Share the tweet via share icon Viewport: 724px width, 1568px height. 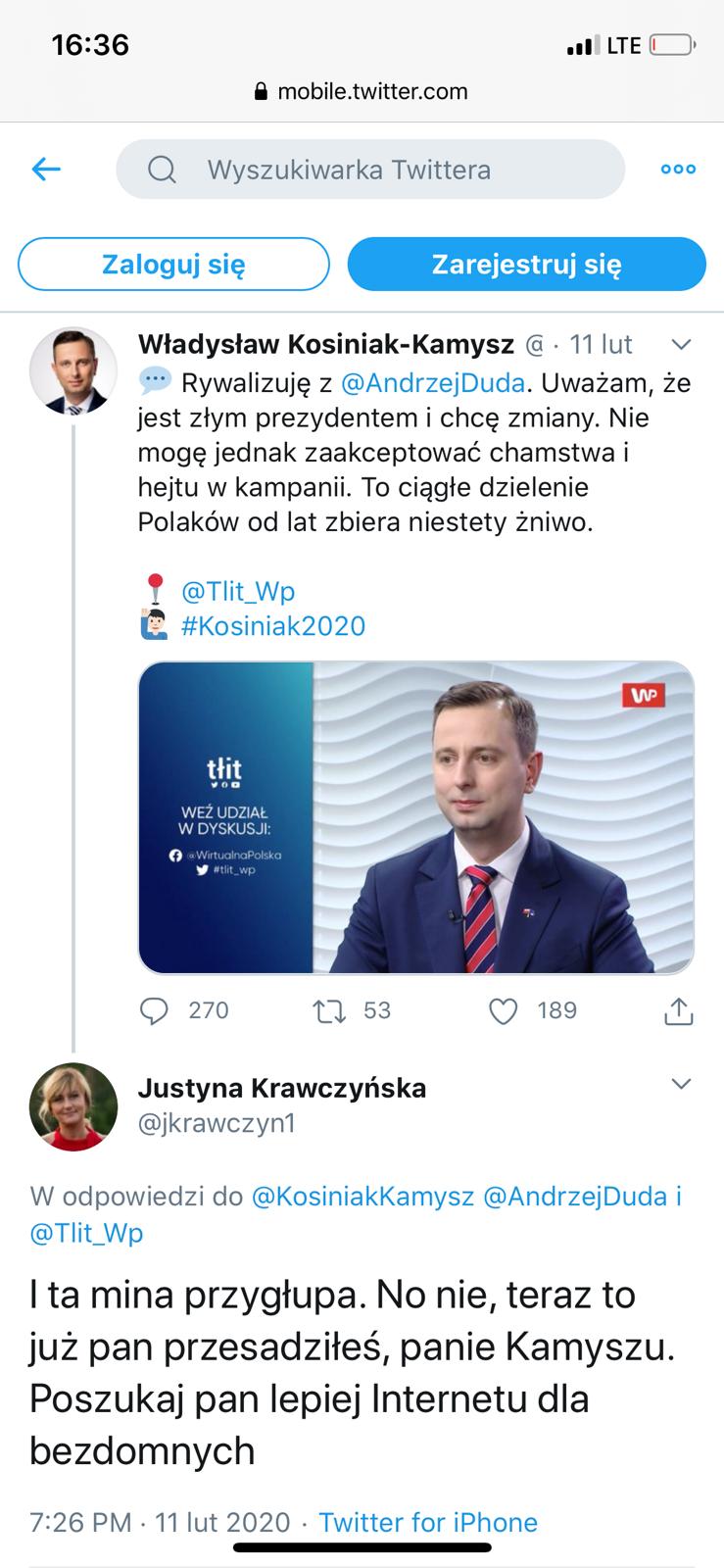679,1010
